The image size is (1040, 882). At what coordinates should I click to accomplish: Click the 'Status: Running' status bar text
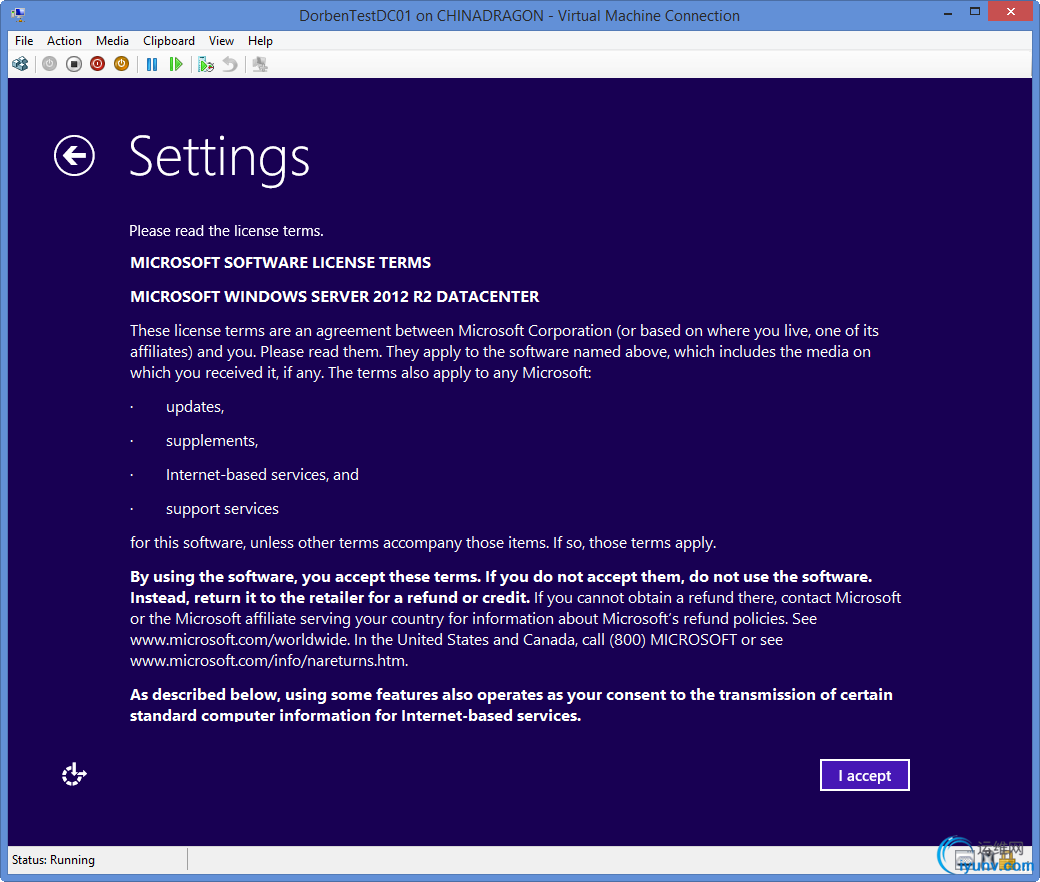pyautogui.click(x=53, y=860)
